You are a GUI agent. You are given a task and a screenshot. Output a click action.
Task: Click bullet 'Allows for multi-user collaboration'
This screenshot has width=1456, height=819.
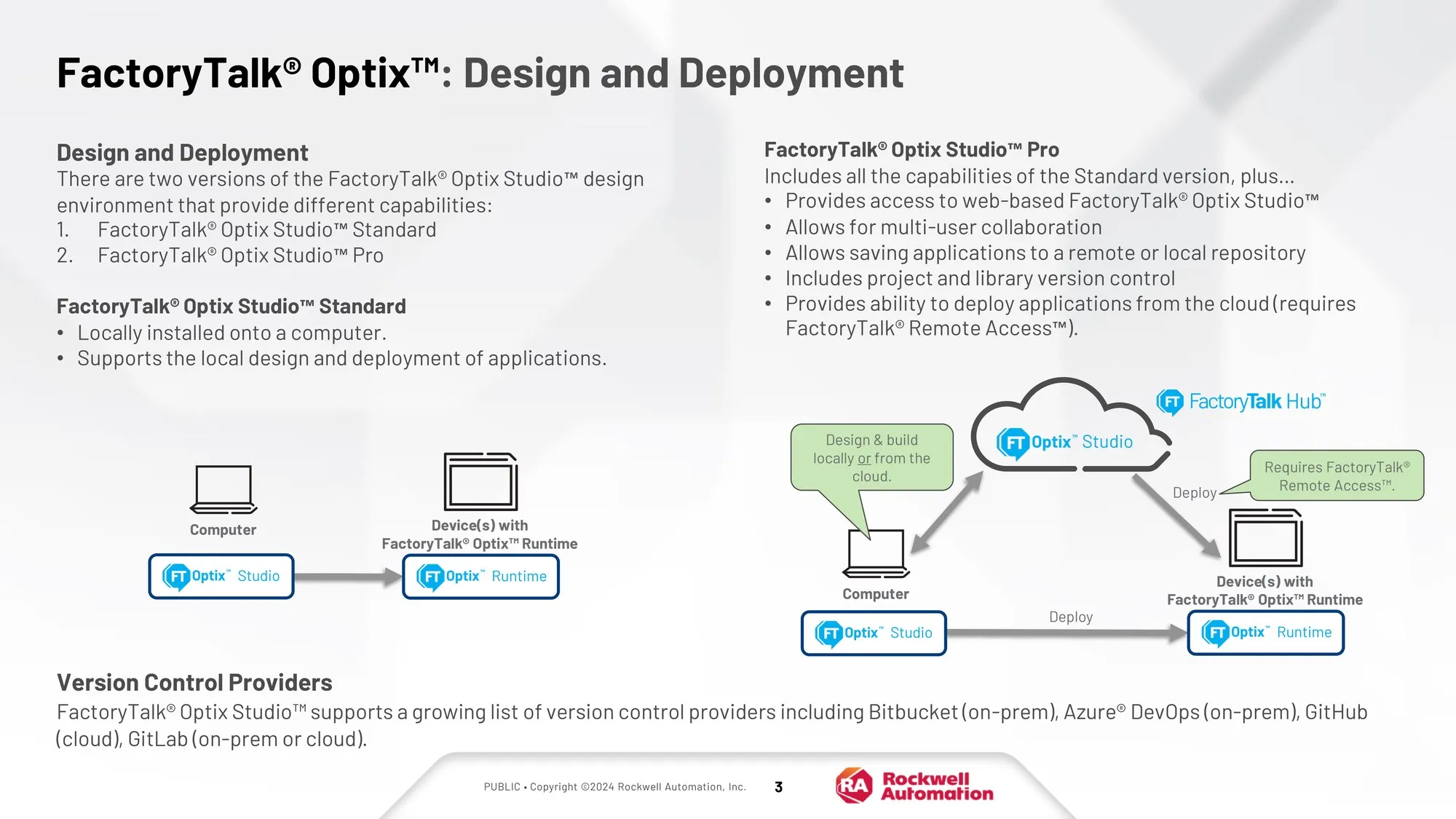point(933,228)
